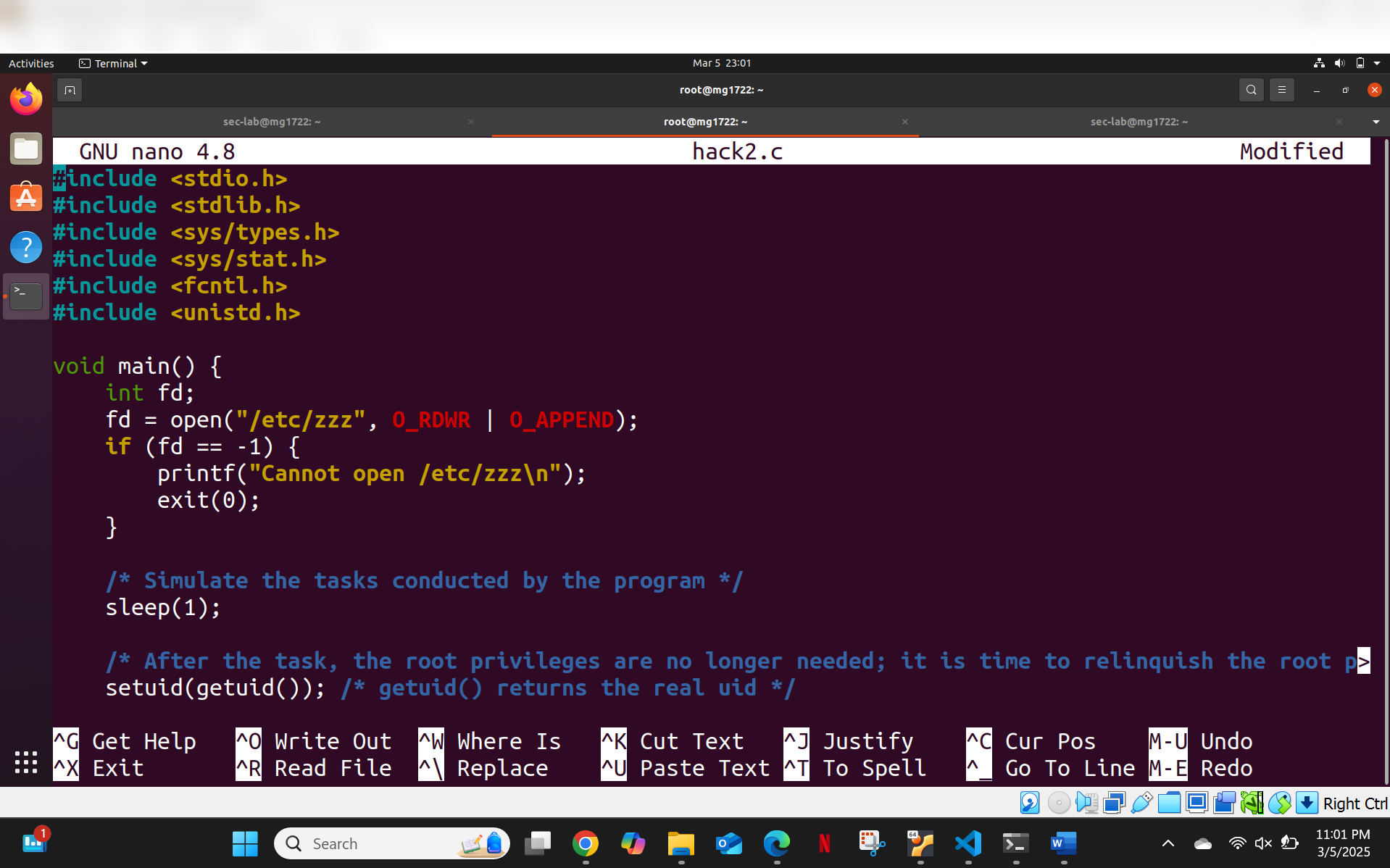Screen dimensions: 1390x868
Task: Open Firefox from the Ubuntu dock
Action: [26, 99]
